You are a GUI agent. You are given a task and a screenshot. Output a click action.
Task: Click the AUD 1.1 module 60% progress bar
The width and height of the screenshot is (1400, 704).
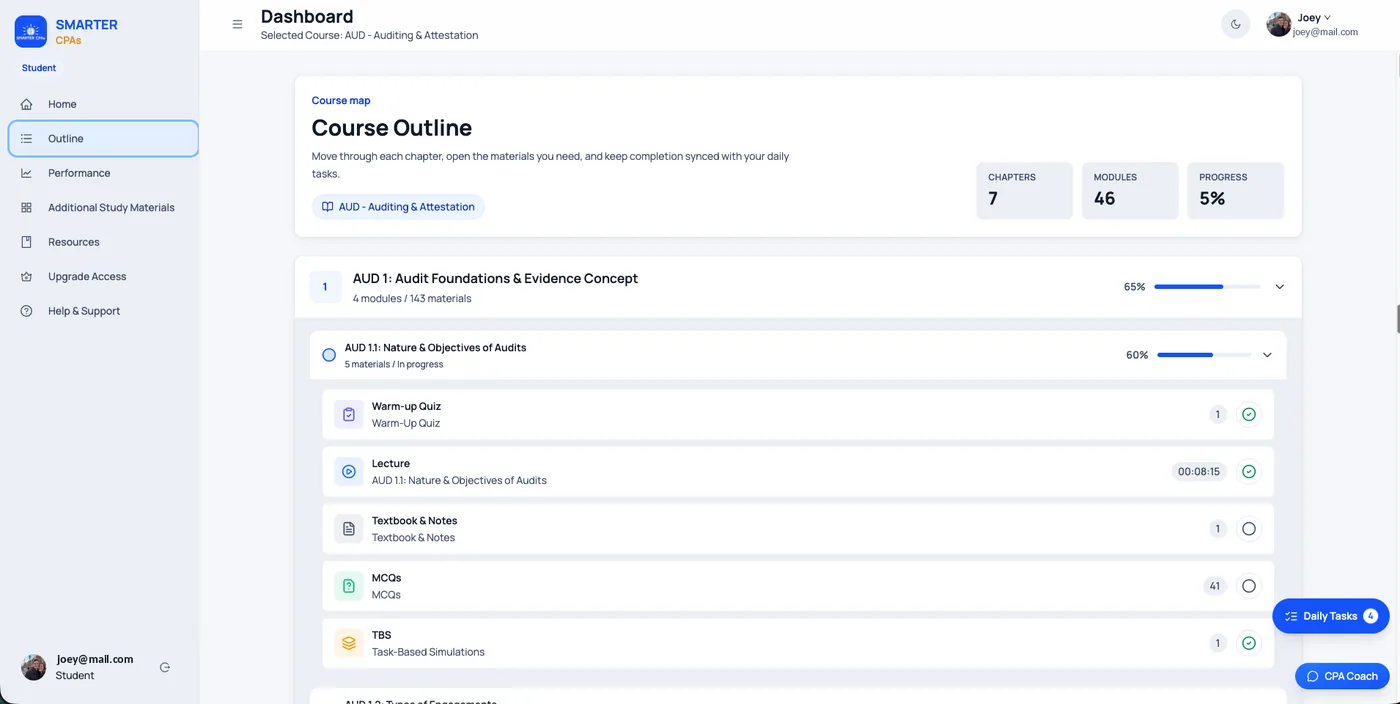click(x=1204, y=355)
